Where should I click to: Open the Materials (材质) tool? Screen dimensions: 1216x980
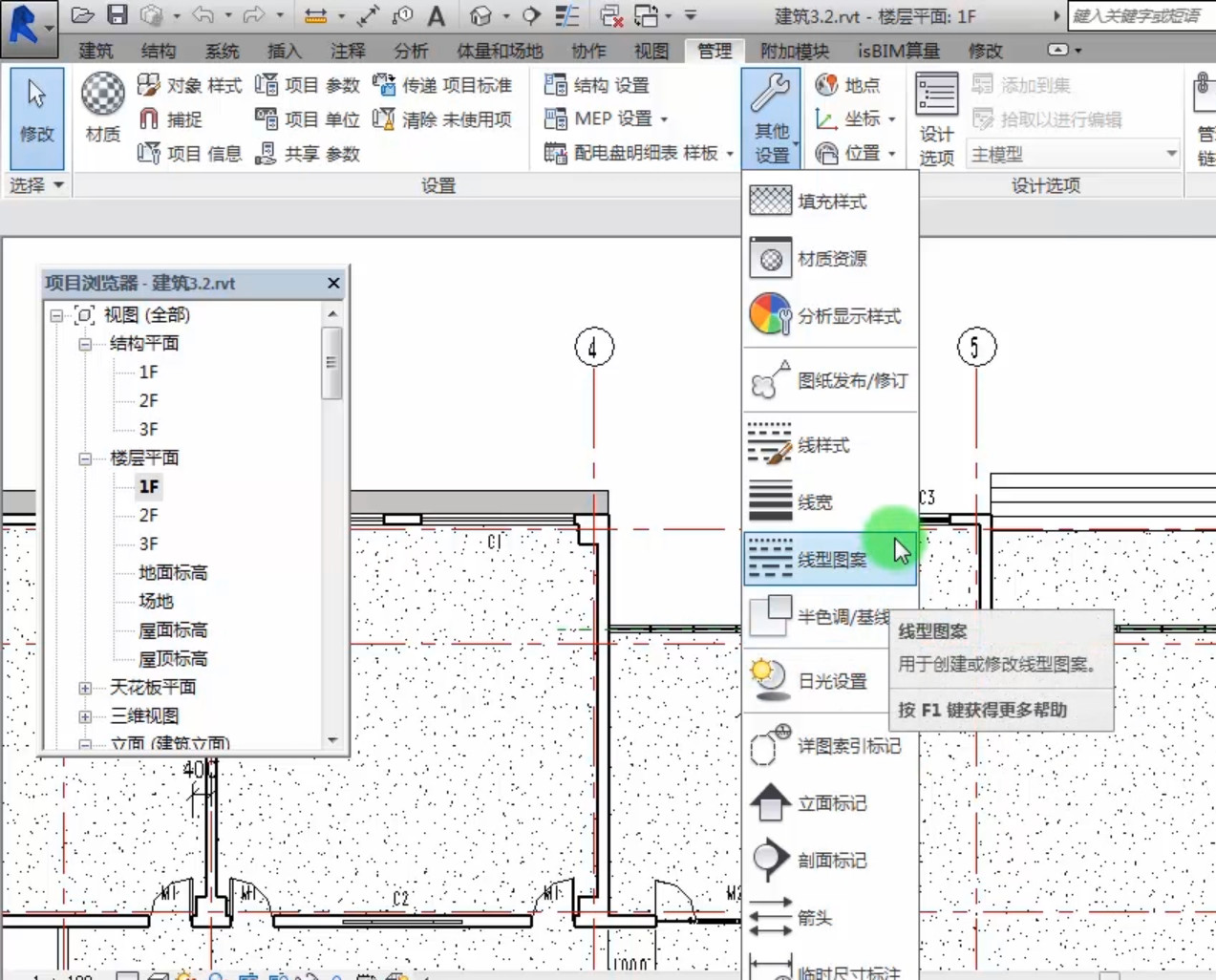(x=102, y=108)
